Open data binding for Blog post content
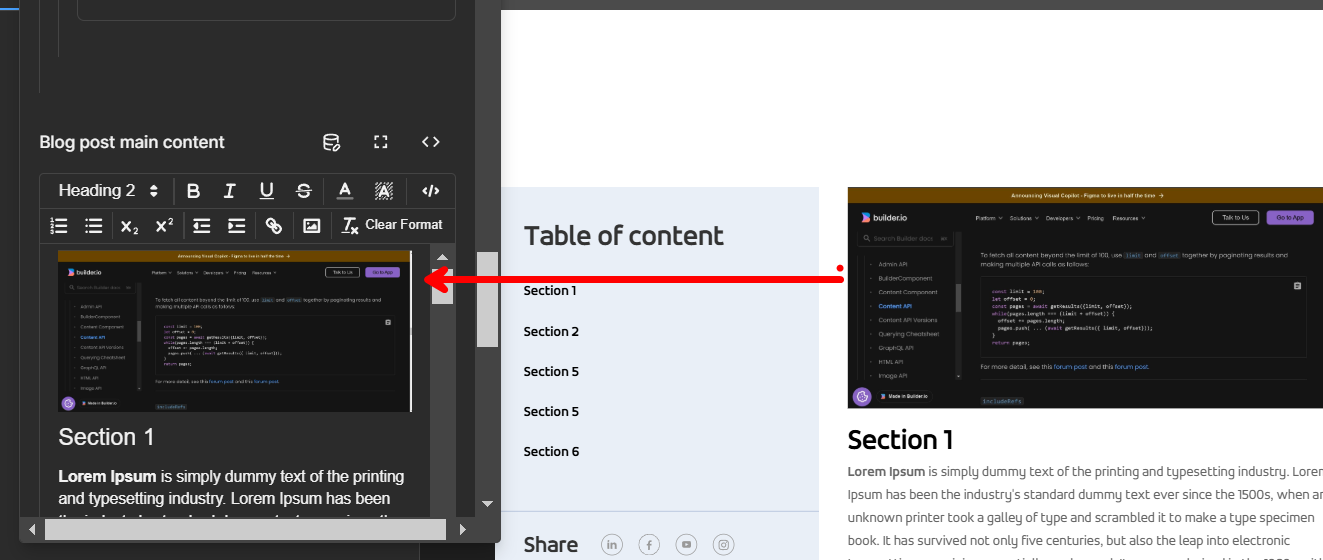Viewport: 1323px width, 560px height. tap(332, 142)
